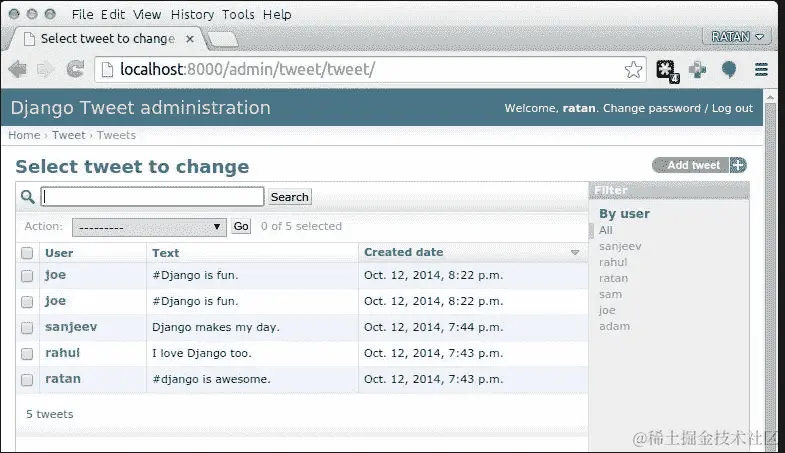
Task: Open the Edit menu
Action: 113,15
